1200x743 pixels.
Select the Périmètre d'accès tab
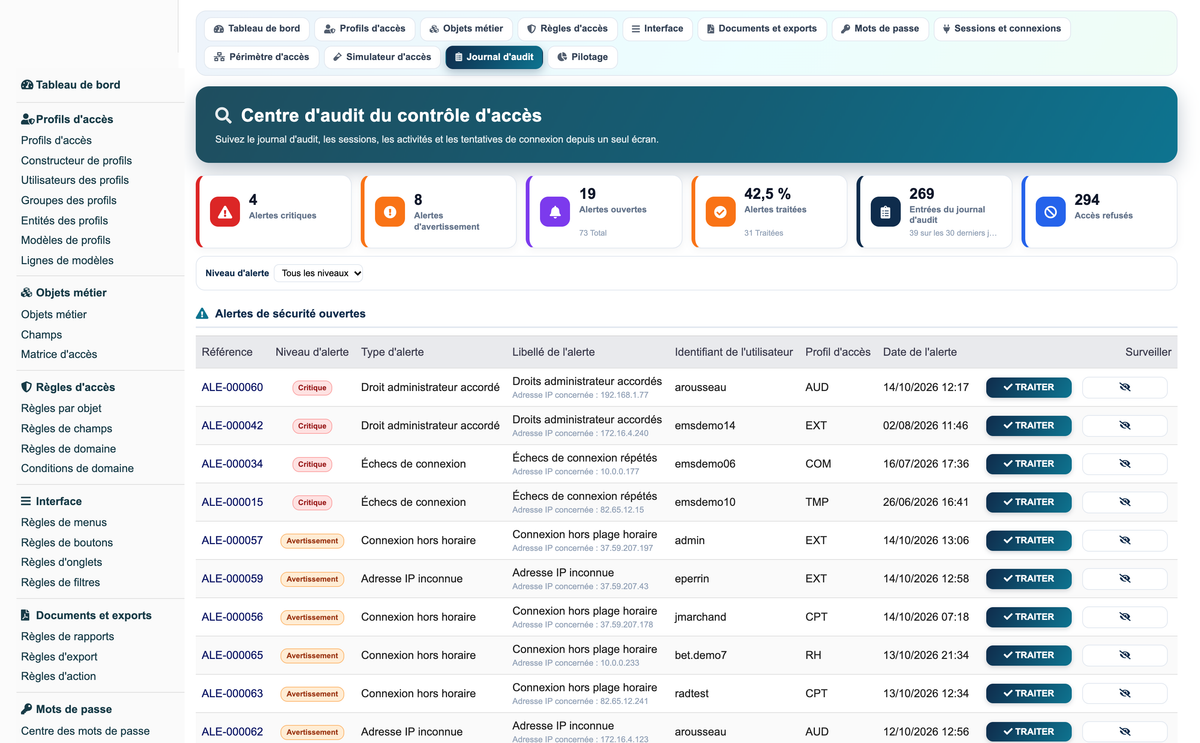261,57
